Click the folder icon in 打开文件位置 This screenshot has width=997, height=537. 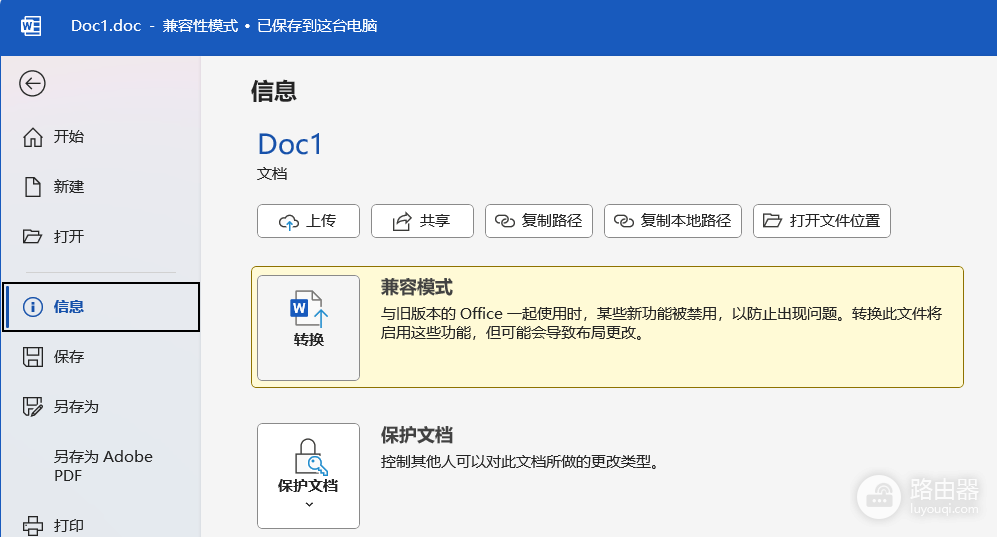[x=773, y=221]
